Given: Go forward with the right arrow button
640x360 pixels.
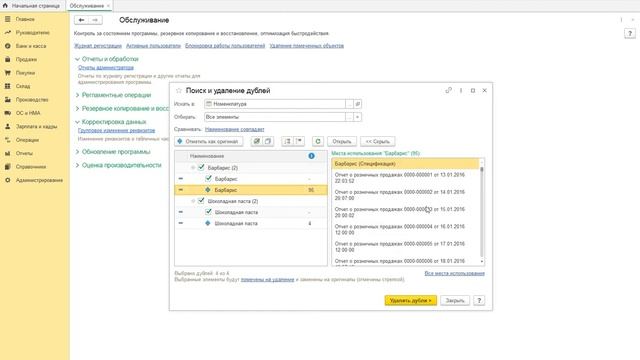Looking at the screenshot, I should [x=95, y=20].
